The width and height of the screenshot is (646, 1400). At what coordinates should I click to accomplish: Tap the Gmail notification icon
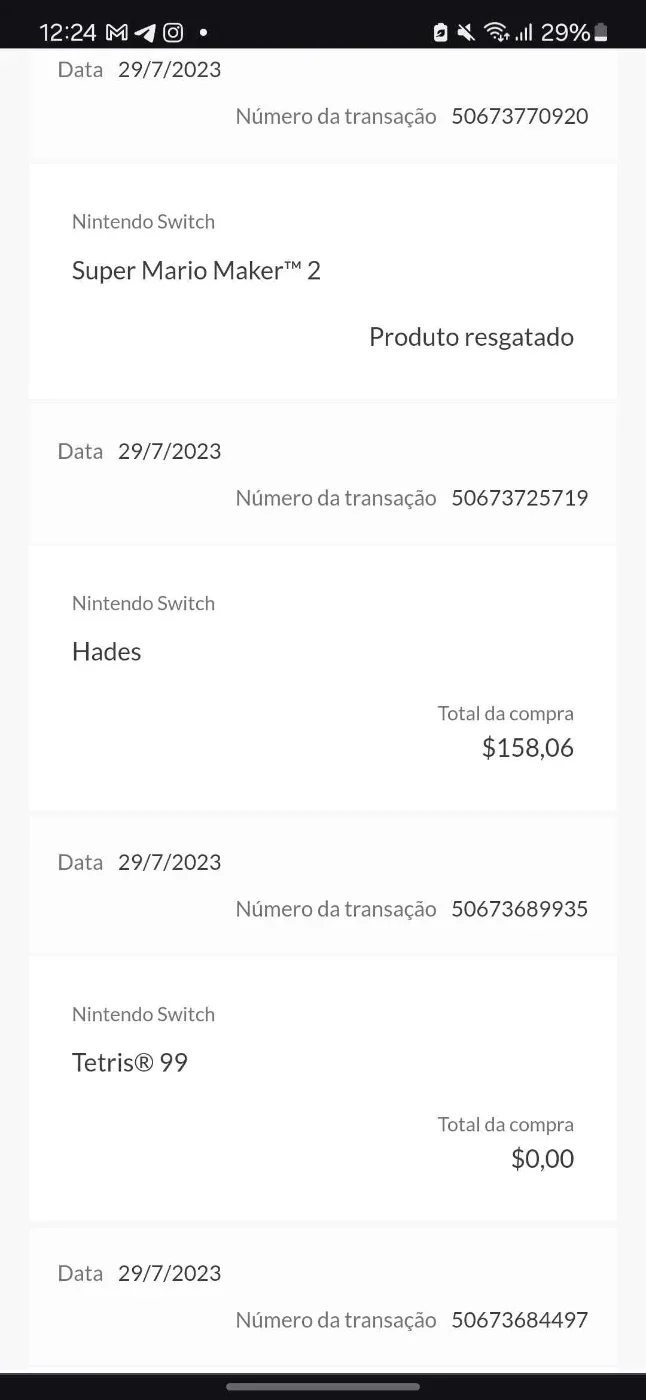click(x=117, y=33)
